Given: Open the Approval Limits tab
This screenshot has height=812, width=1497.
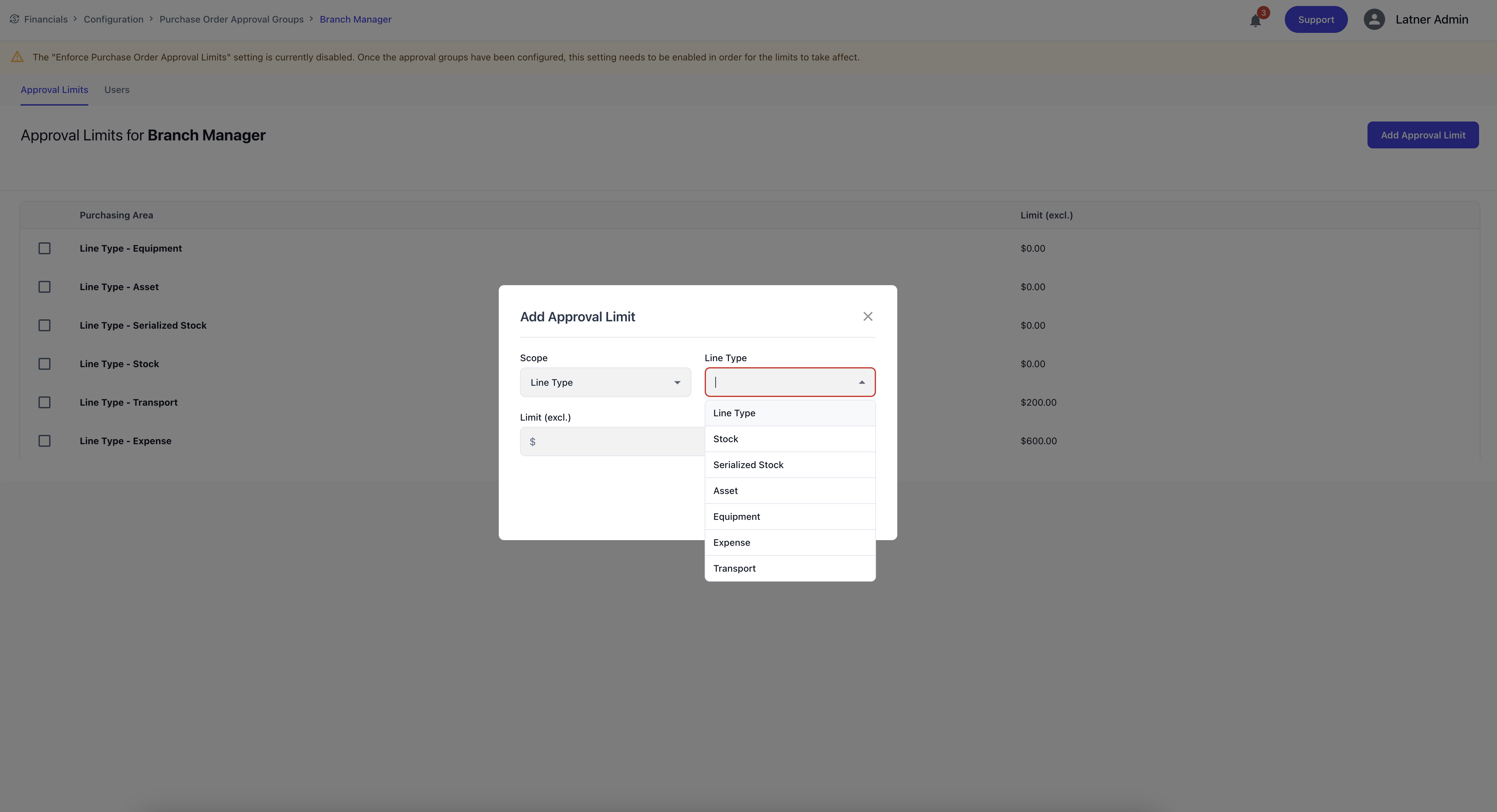Looking at the screenshot, I should (x=54, y=89).
